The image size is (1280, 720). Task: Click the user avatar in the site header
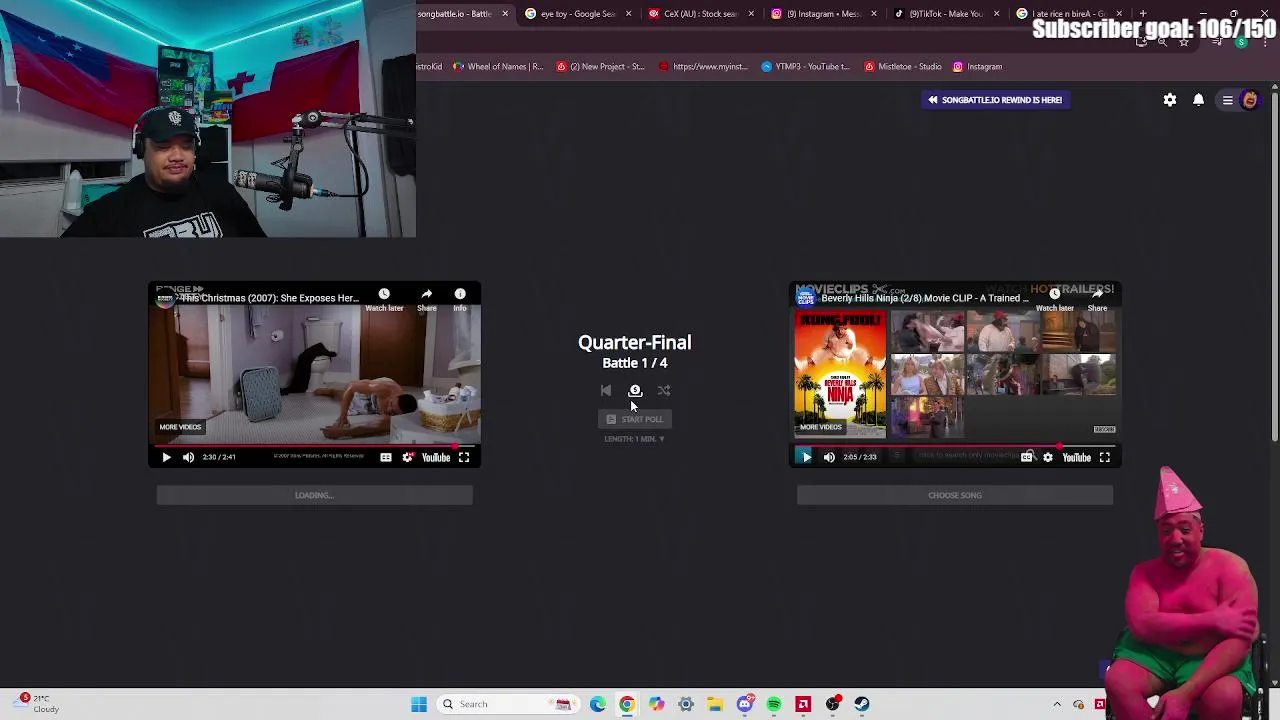point(1249,100)
